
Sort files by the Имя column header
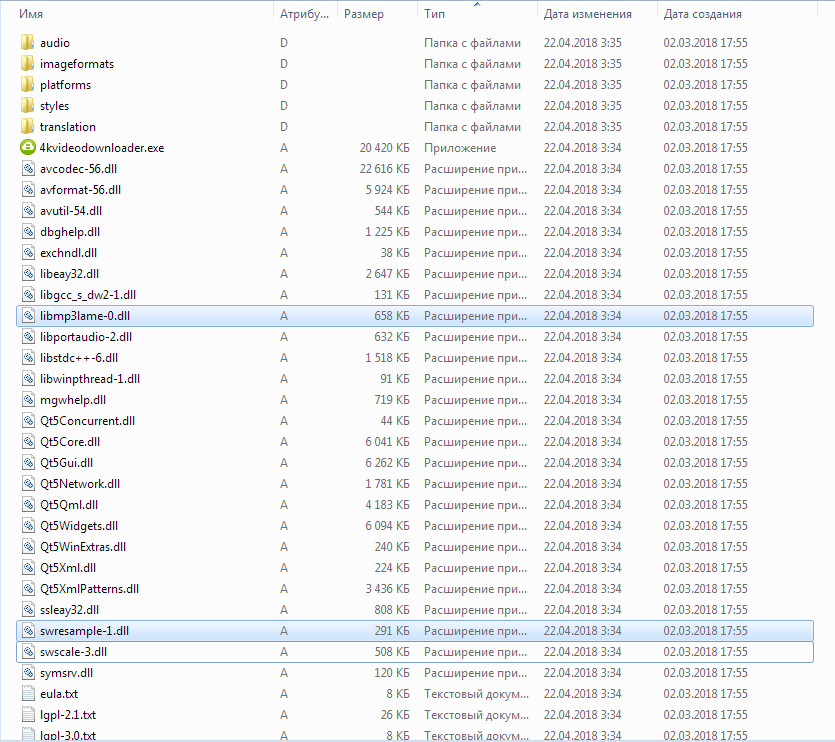point(31,14)
